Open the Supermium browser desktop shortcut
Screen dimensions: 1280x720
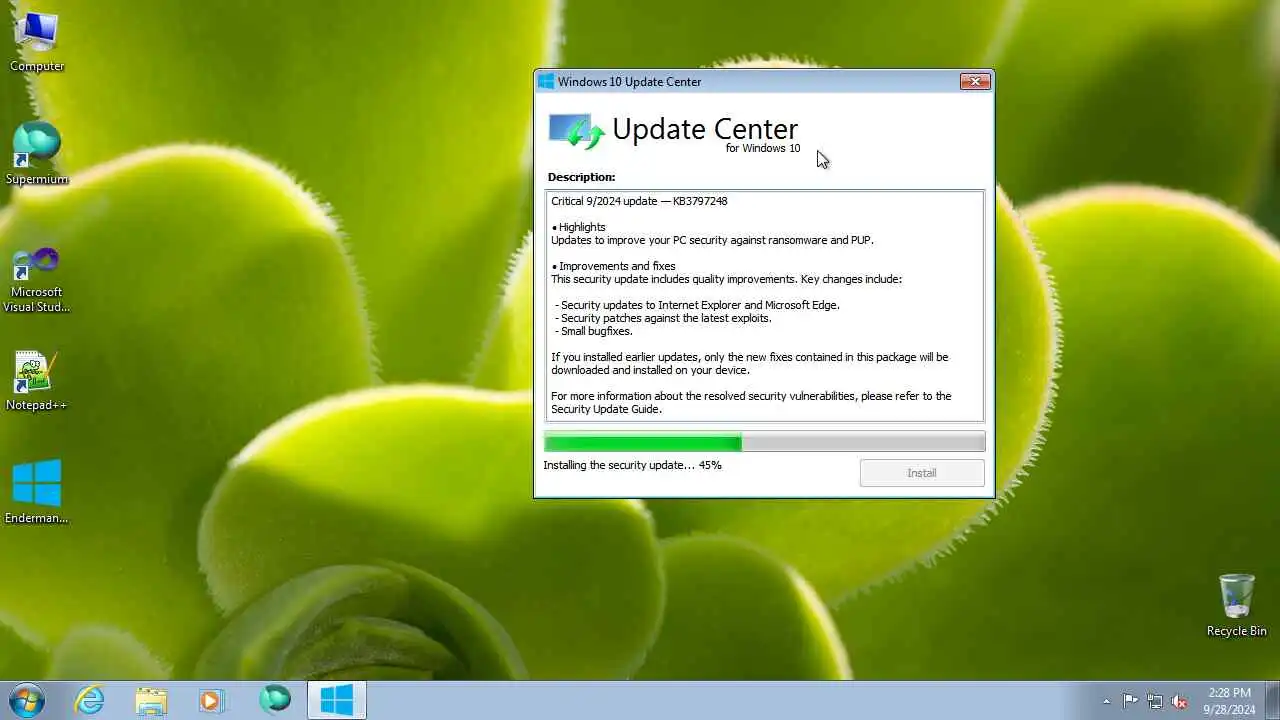[x=37, y=154]
